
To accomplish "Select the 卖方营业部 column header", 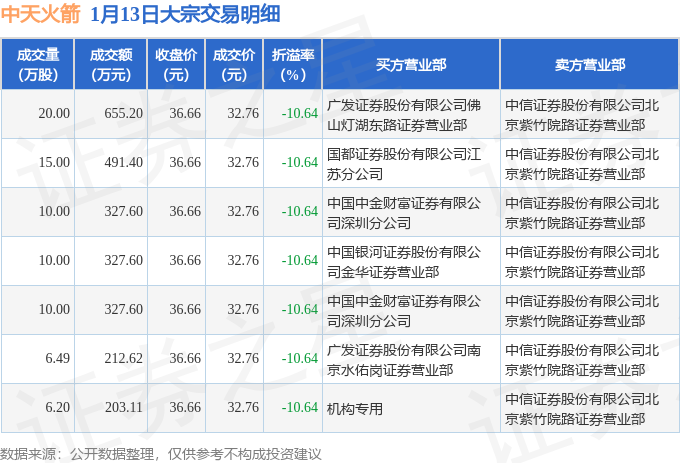I will tap(590, 65).
